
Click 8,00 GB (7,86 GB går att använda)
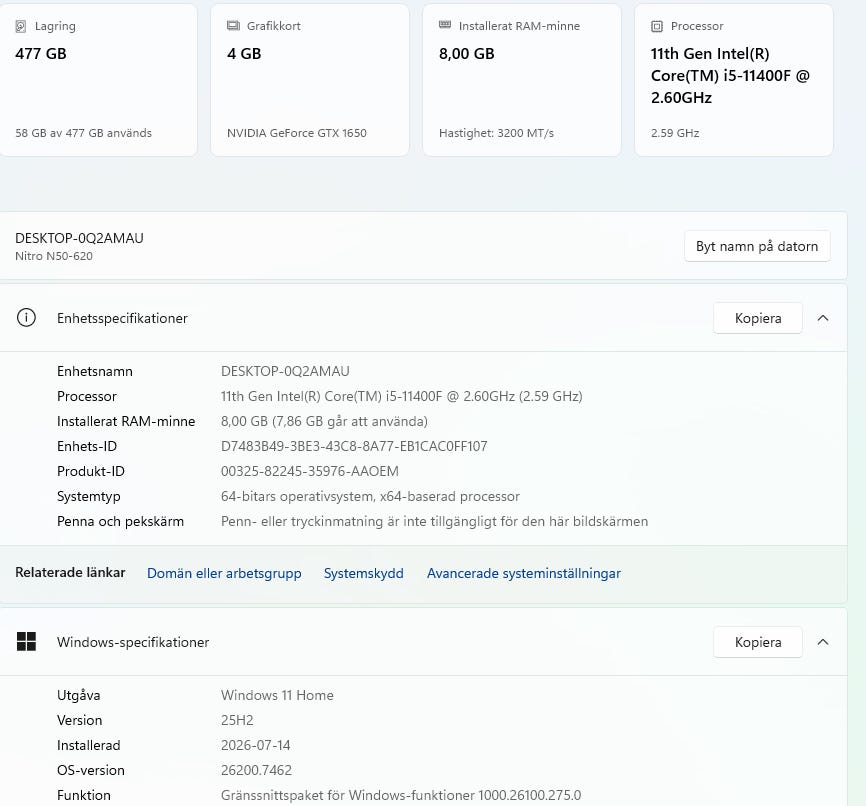pos(324,422)
